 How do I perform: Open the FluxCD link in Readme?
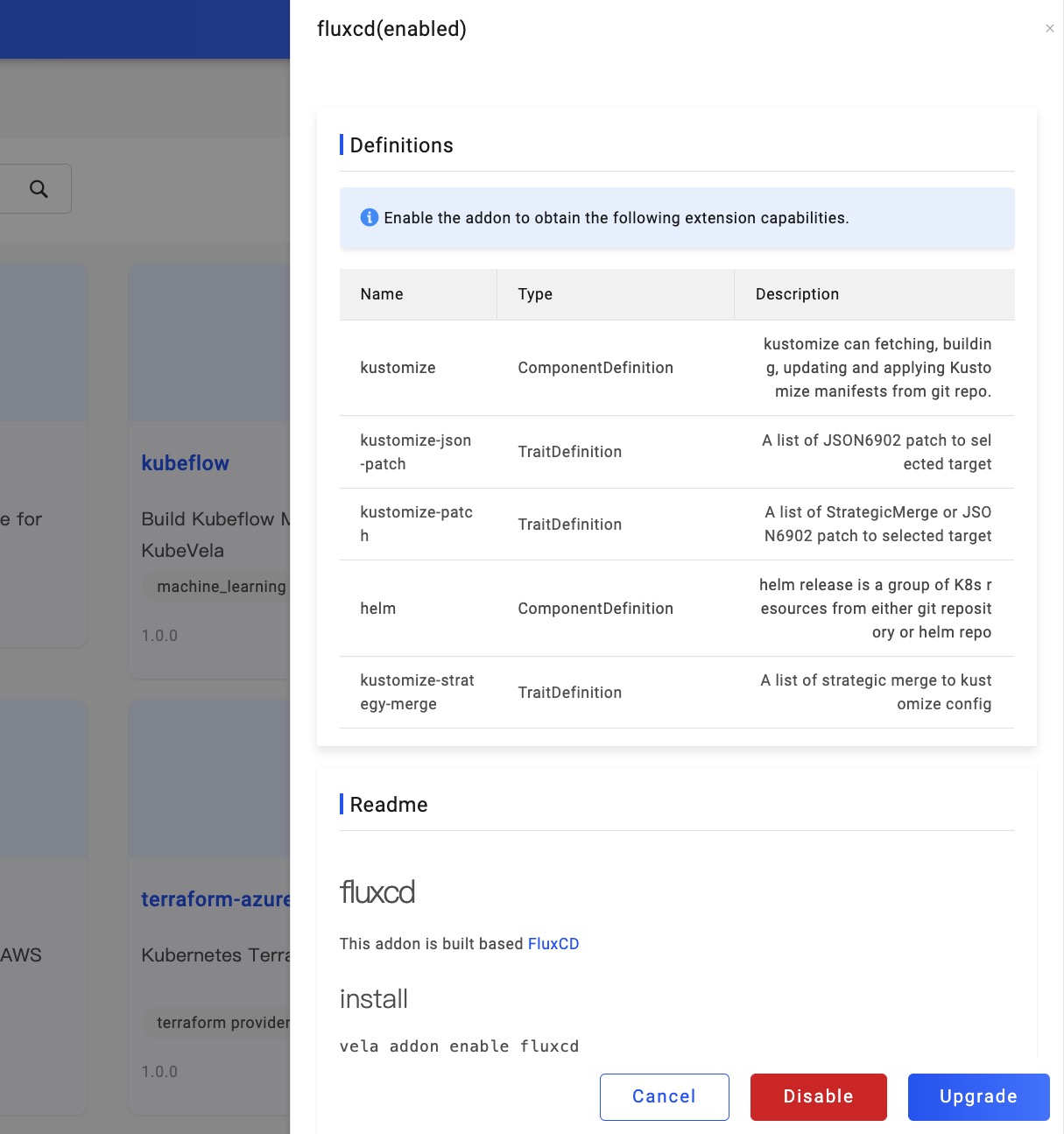pos(553,943)
